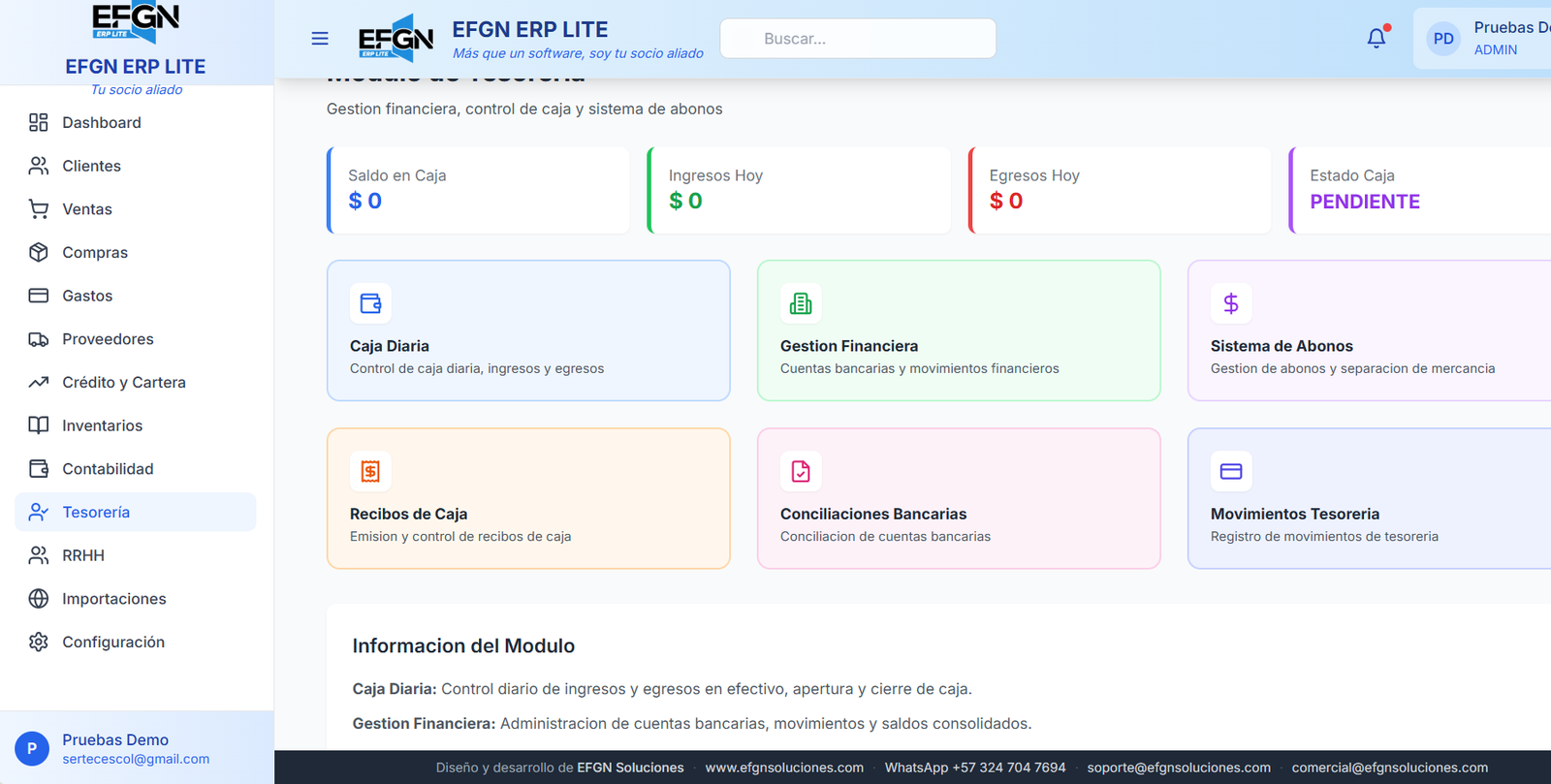Click the Buscar search field
Image resolution: width=1551 pixels, height=784 pixels.
coord(858,39)
